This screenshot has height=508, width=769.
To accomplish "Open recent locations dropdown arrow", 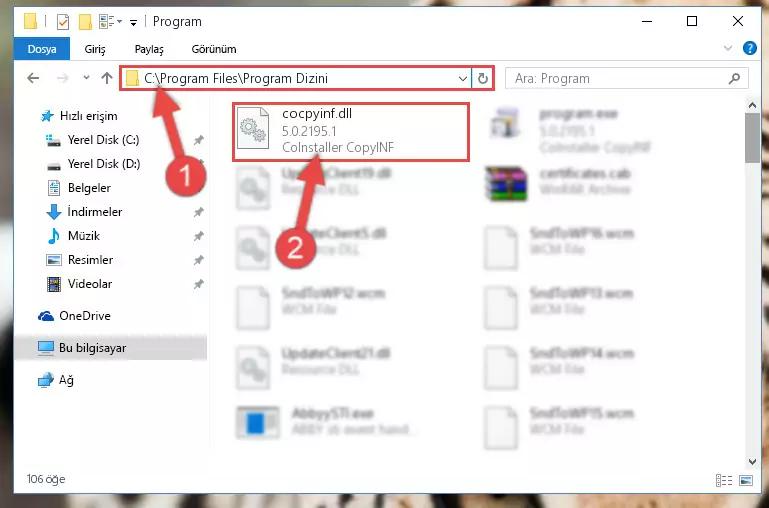I will [86, 78].
